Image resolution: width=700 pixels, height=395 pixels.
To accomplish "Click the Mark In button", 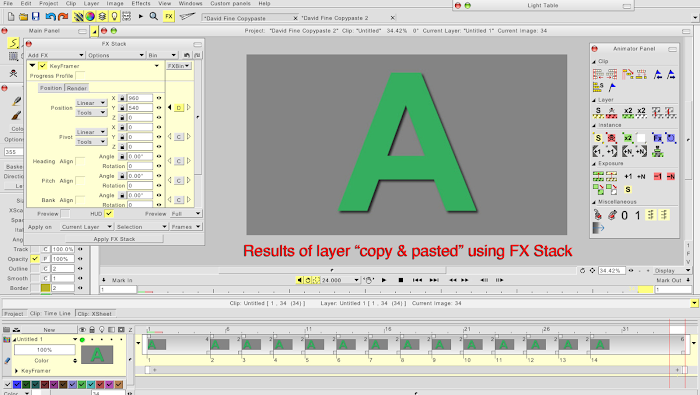I will point(117,280).
